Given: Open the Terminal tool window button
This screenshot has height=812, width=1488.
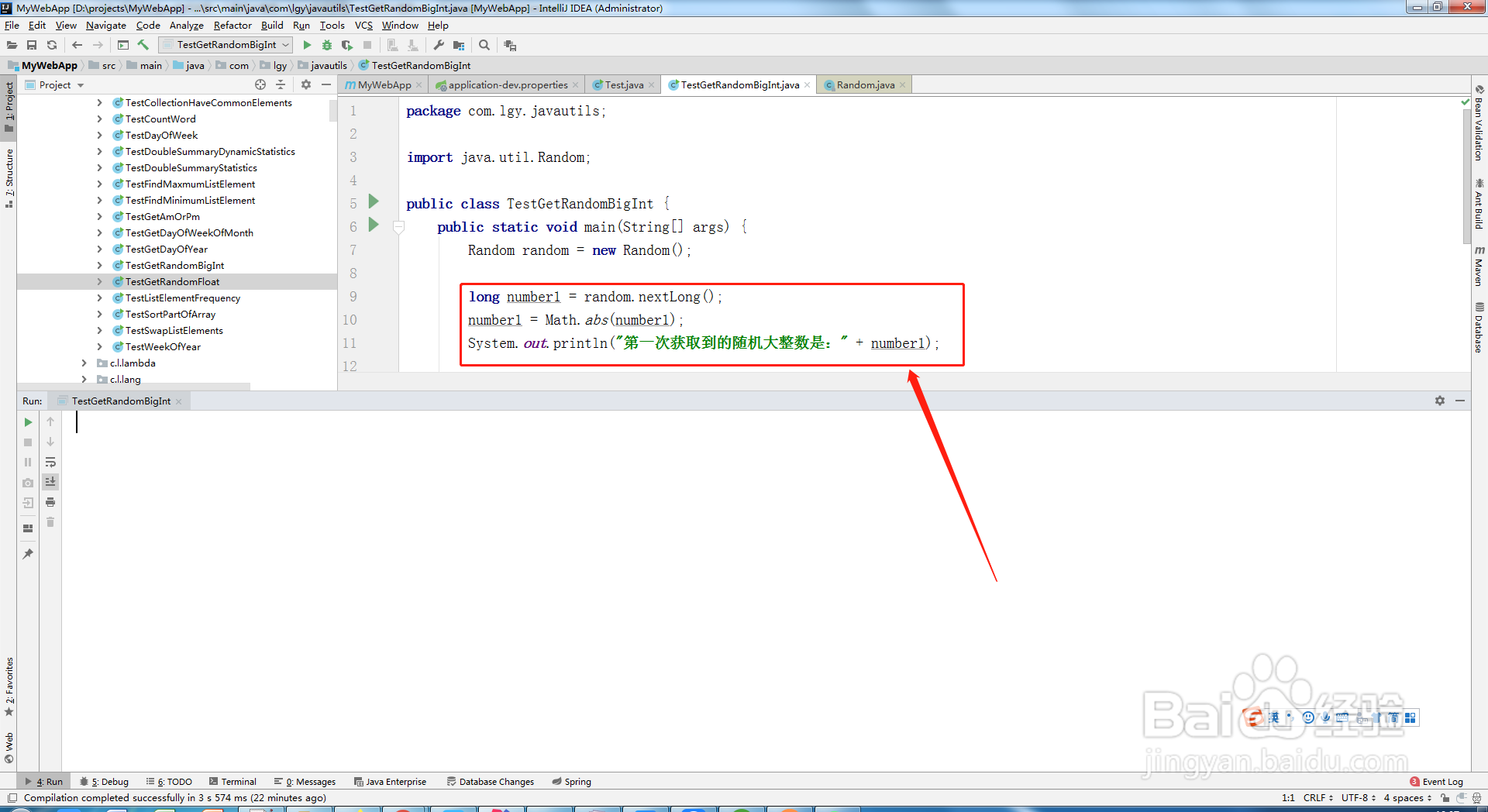Looking at the screenshot, I should (x=232, y=781).
